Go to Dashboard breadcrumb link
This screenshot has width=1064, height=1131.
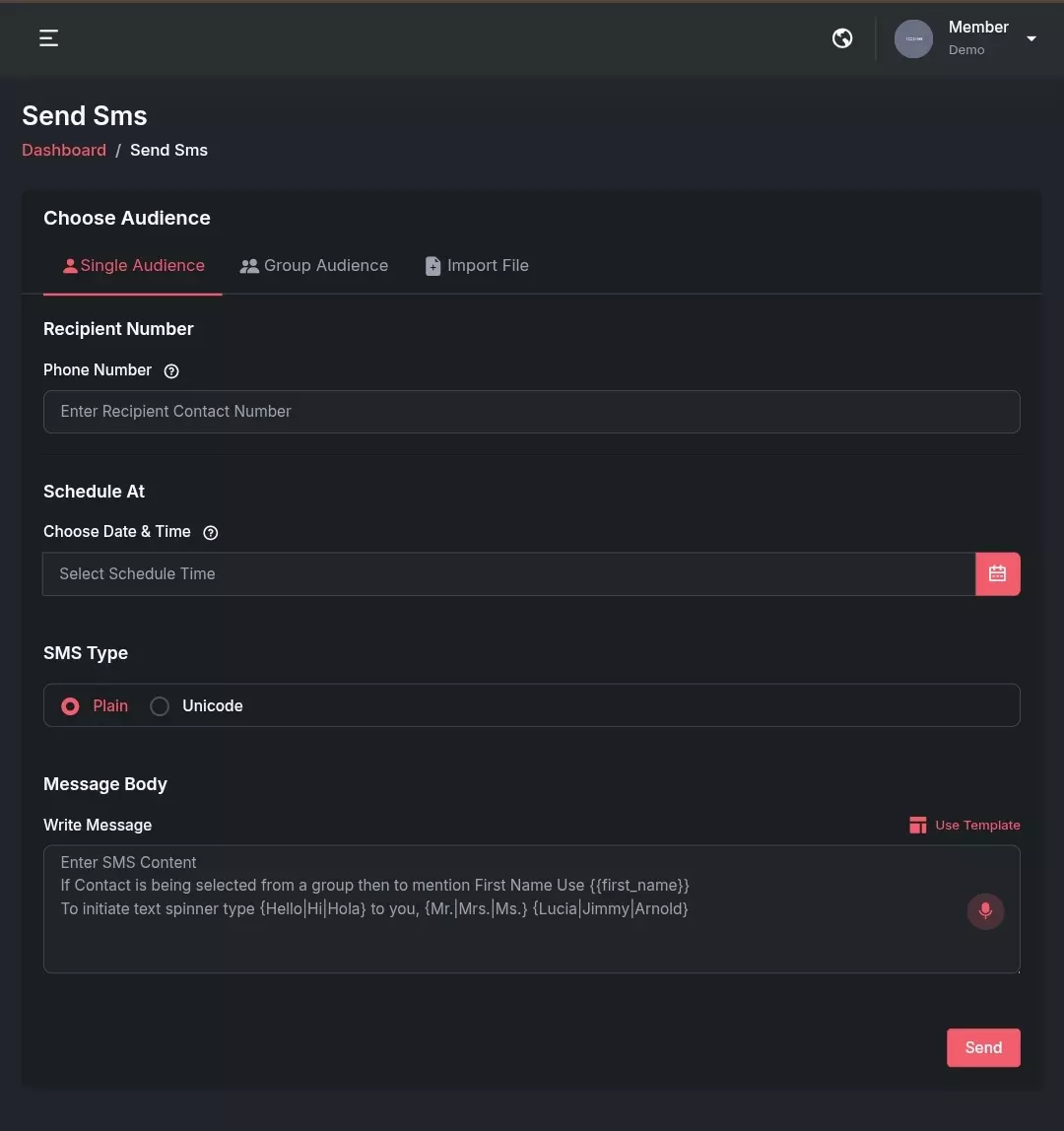coord(63,150)
